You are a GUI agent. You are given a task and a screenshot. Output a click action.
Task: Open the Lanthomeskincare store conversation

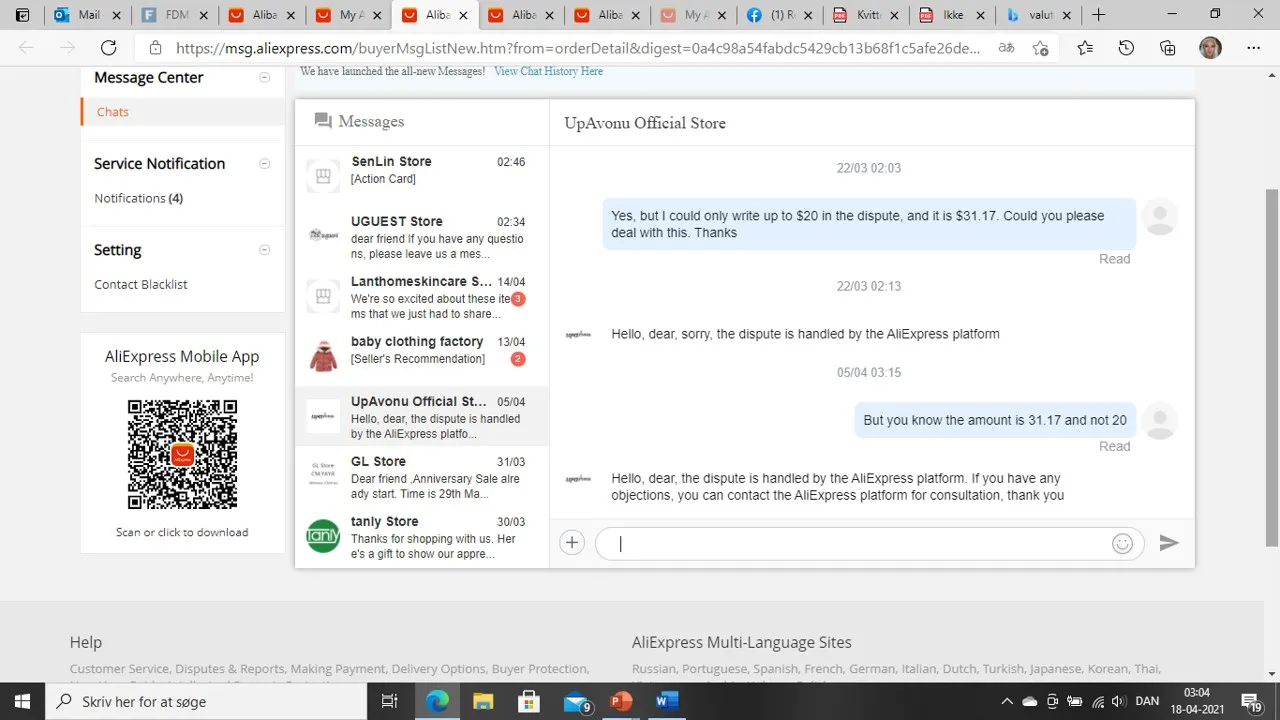(x=422, y=296)
